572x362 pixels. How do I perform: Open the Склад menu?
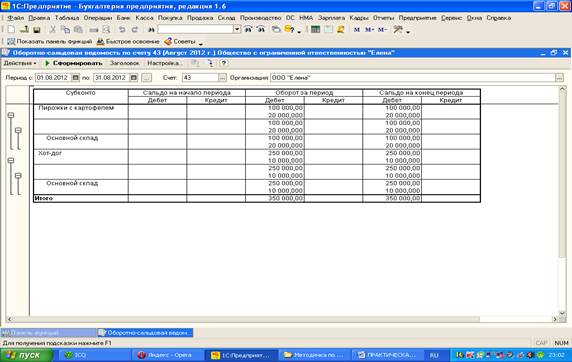point(227,18)
